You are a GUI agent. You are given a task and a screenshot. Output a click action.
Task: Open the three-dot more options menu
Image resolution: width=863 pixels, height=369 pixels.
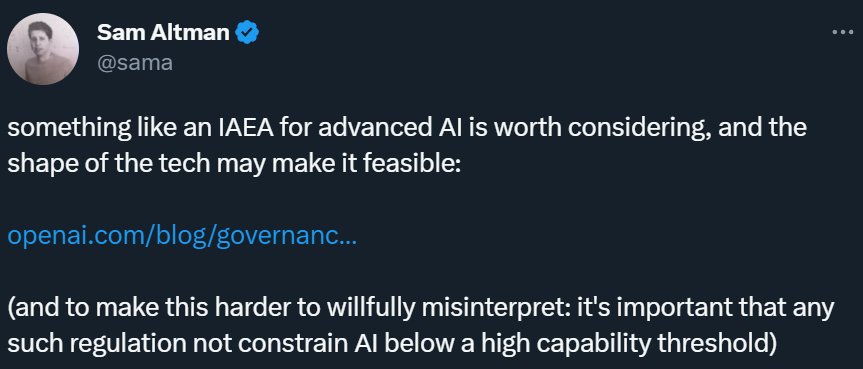pos(842,32)
